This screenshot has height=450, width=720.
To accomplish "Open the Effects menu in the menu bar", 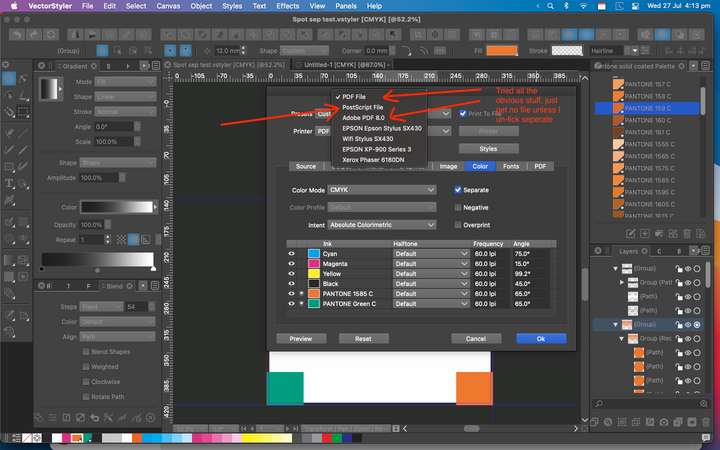I will coord(287,6).
